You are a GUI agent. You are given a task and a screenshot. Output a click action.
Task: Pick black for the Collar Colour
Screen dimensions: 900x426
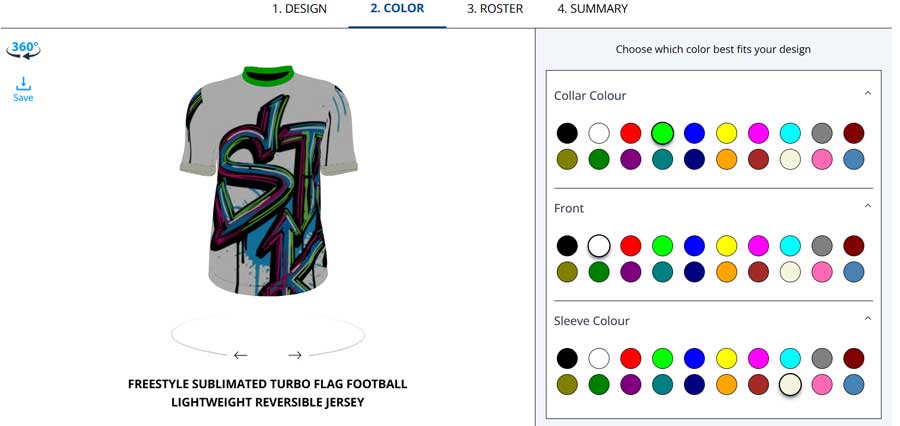click(x=567, y=132)
